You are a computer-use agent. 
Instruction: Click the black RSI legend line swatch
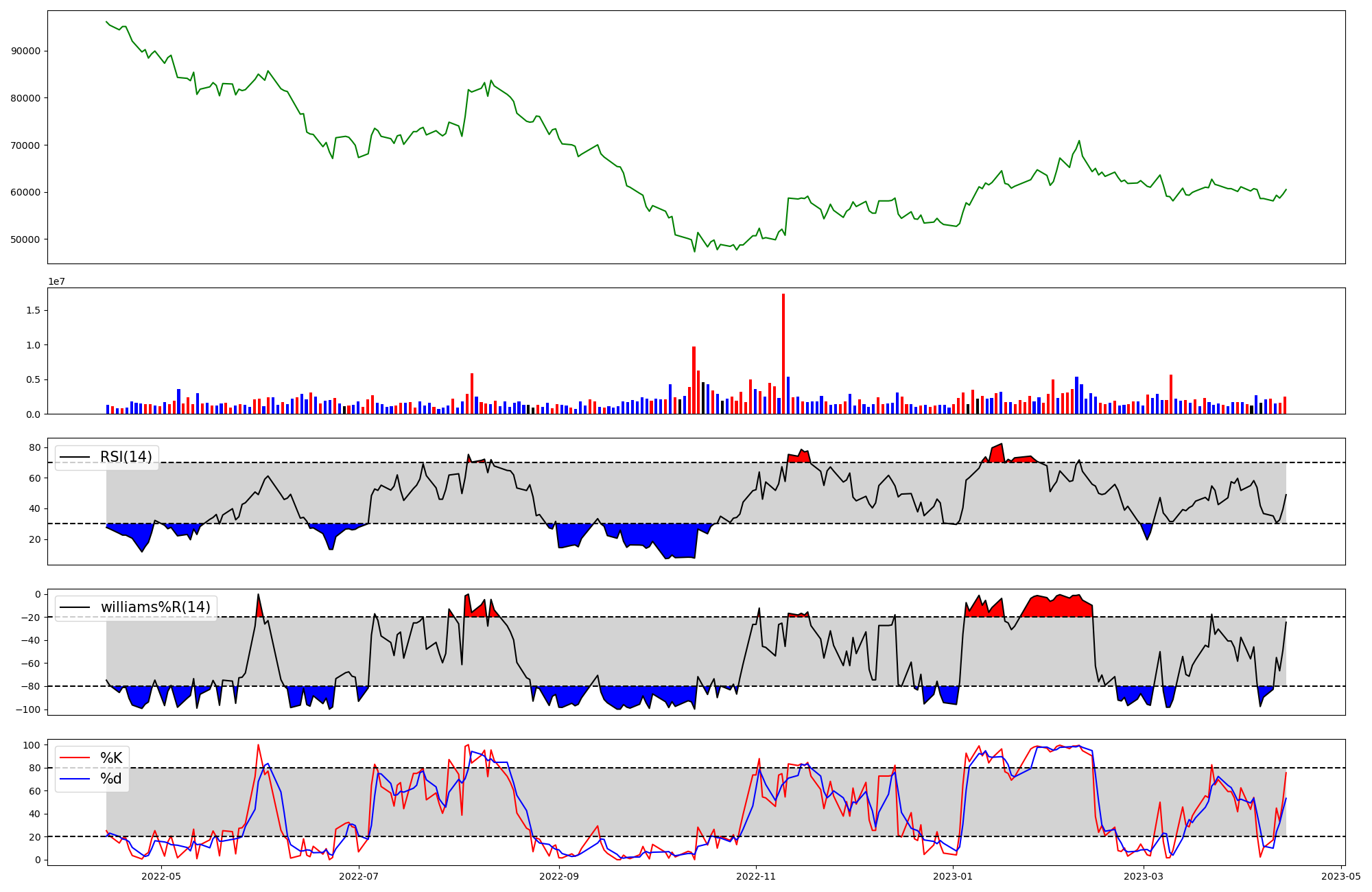click(x=75, y=457)
